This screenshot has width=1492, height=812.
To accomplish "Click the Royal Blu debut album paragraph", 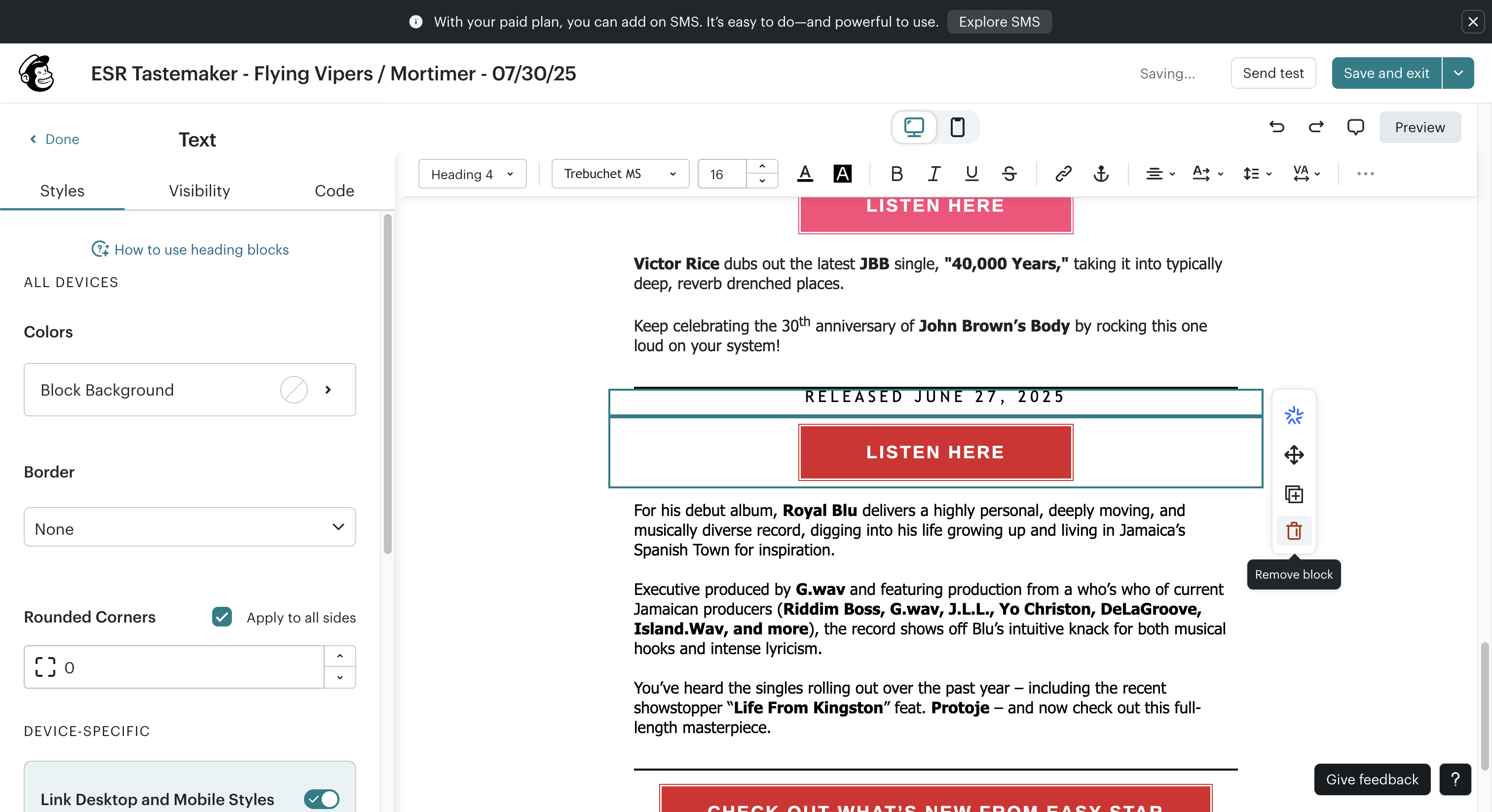I will (x=909, y=530).
